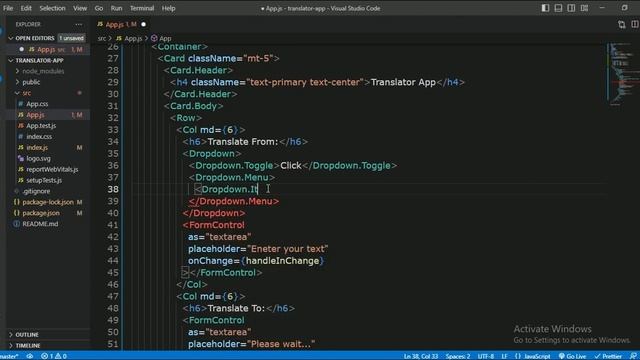Open the File menu
This screenshot has height=360, width=640.
click(8, 8)
